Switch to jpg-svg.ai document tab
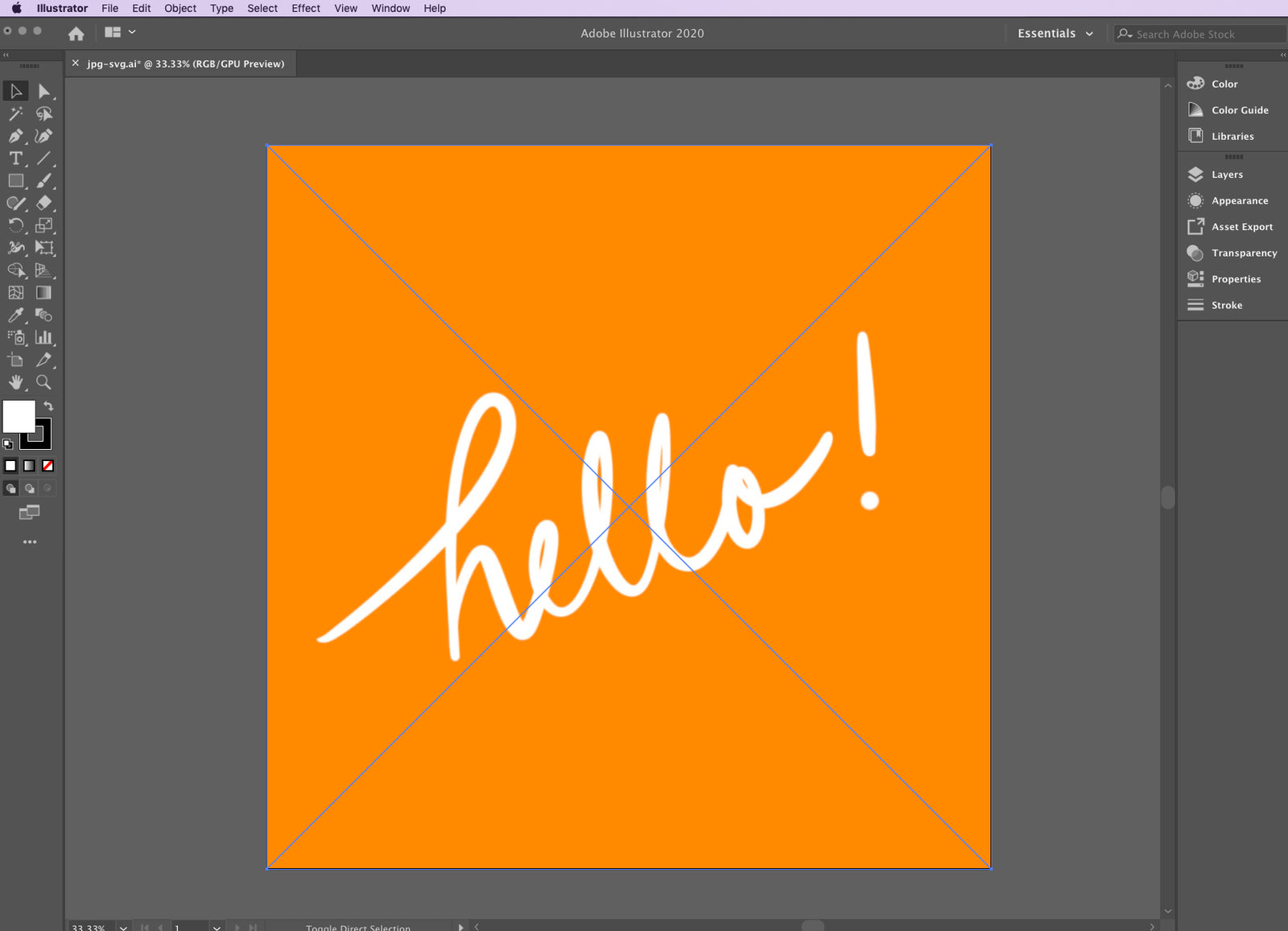 (185, 64)
